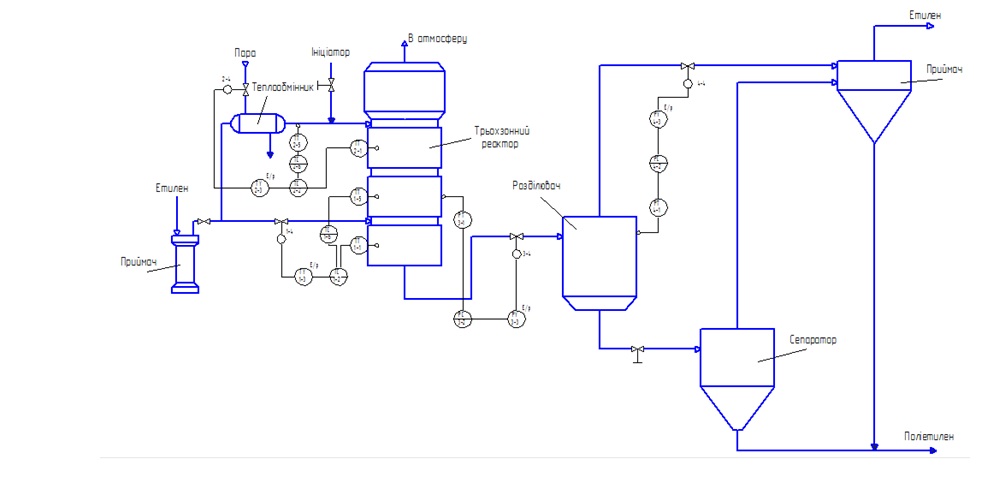
Task: Select the actuator circle labeled 2-4
Action: click(227, 90)
